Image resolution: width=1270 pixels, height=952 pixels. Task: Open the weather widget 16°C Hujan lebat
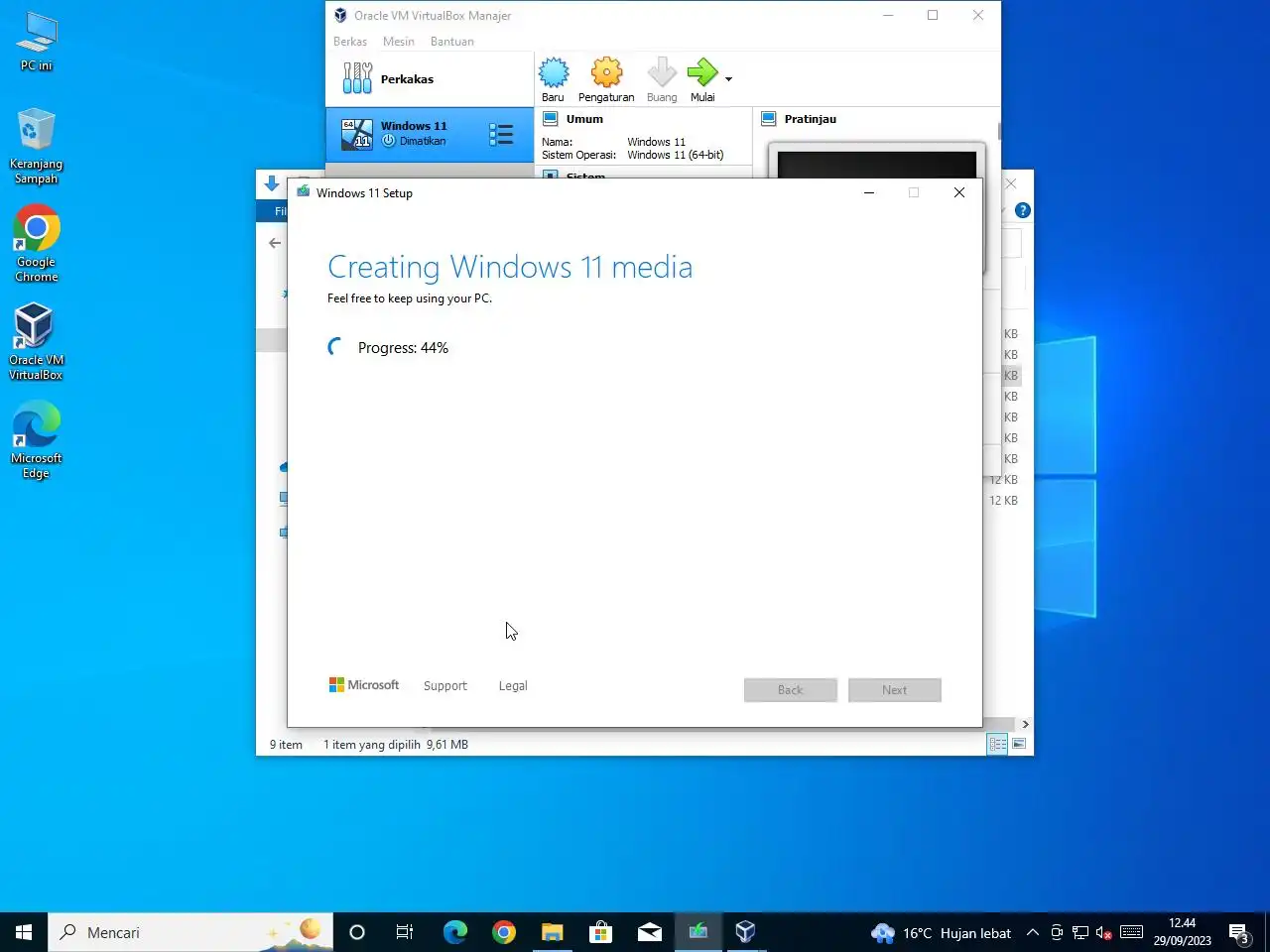tap(941, 933)
